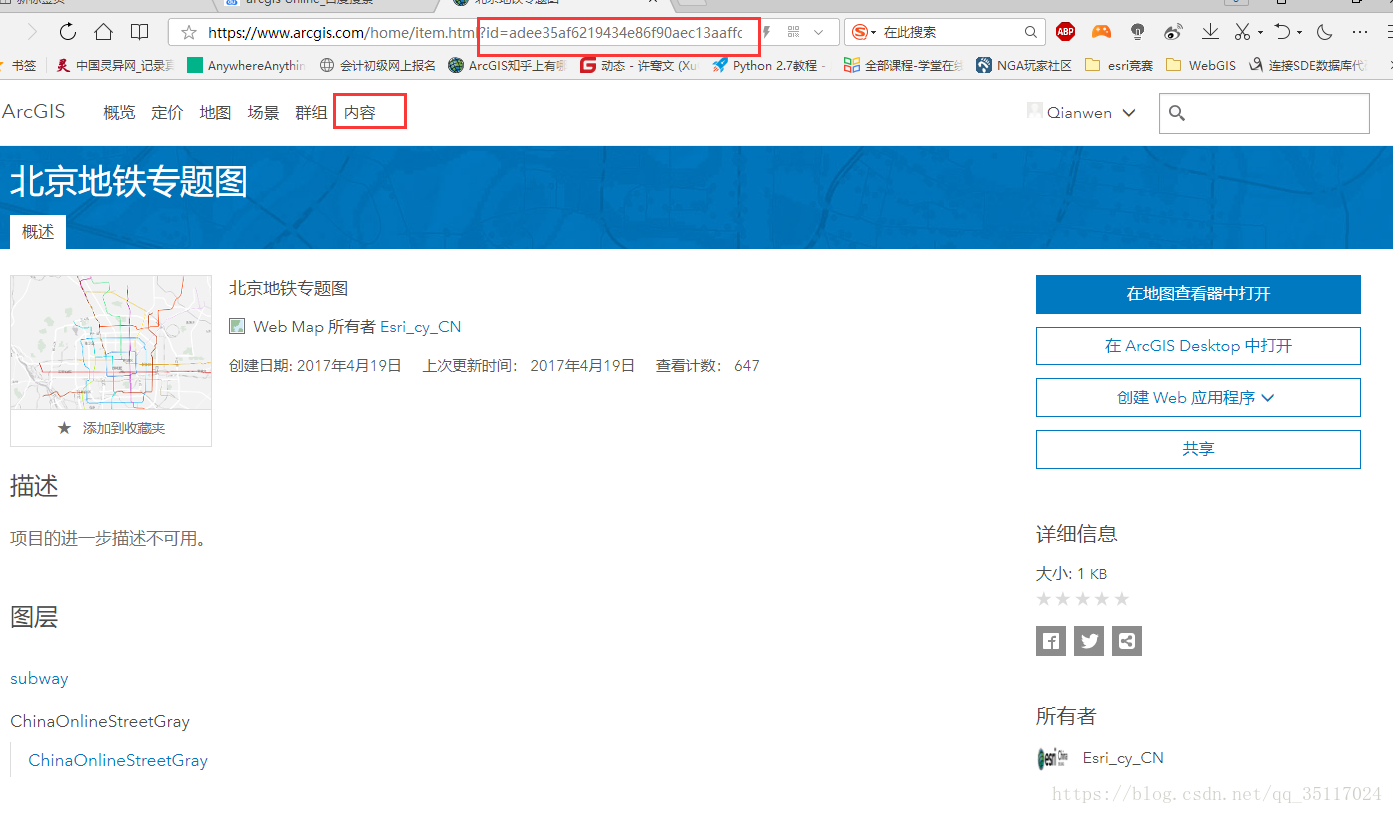1393x814 pixels.
Task: Show the QR code icon in address bar
Action: (x=793, y=32)
